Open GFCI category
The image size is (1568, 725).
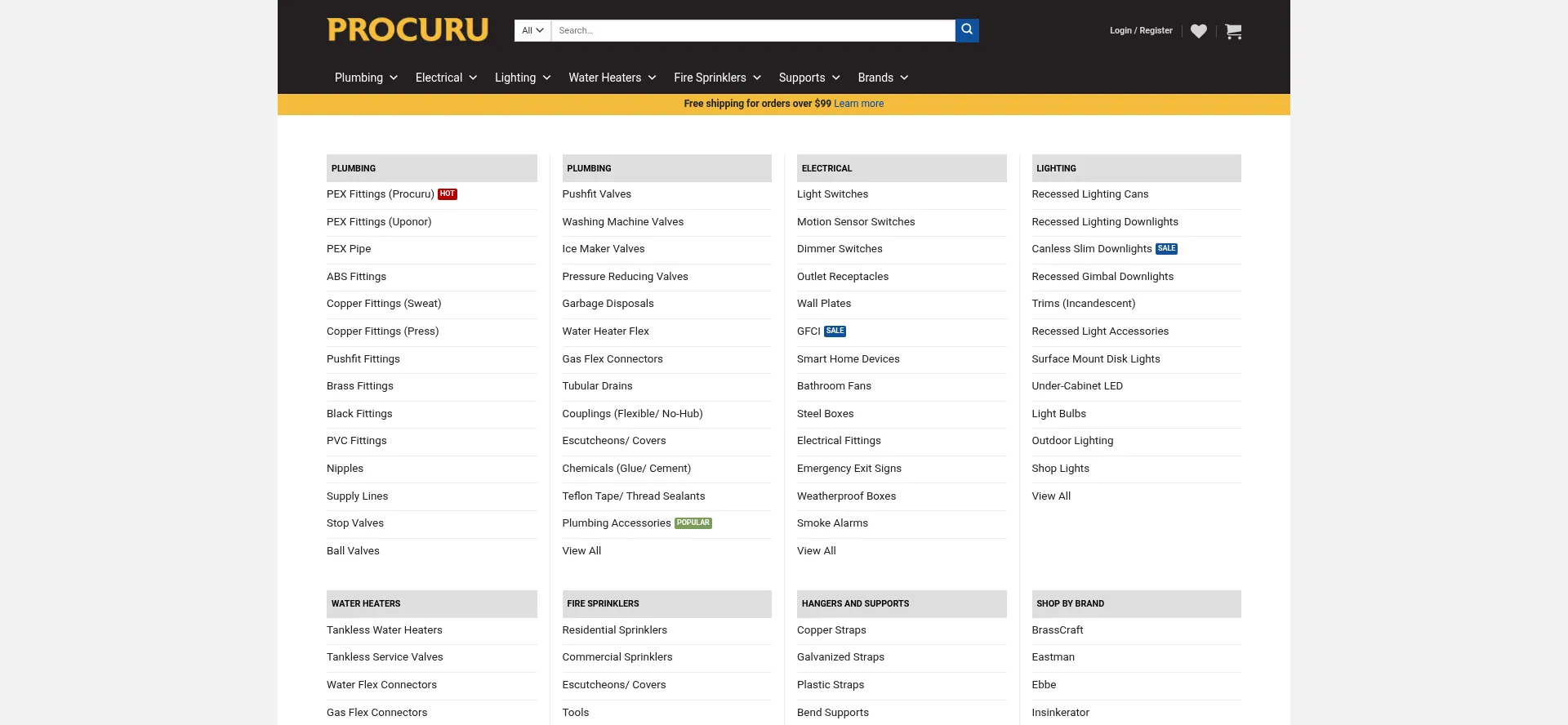808,331
